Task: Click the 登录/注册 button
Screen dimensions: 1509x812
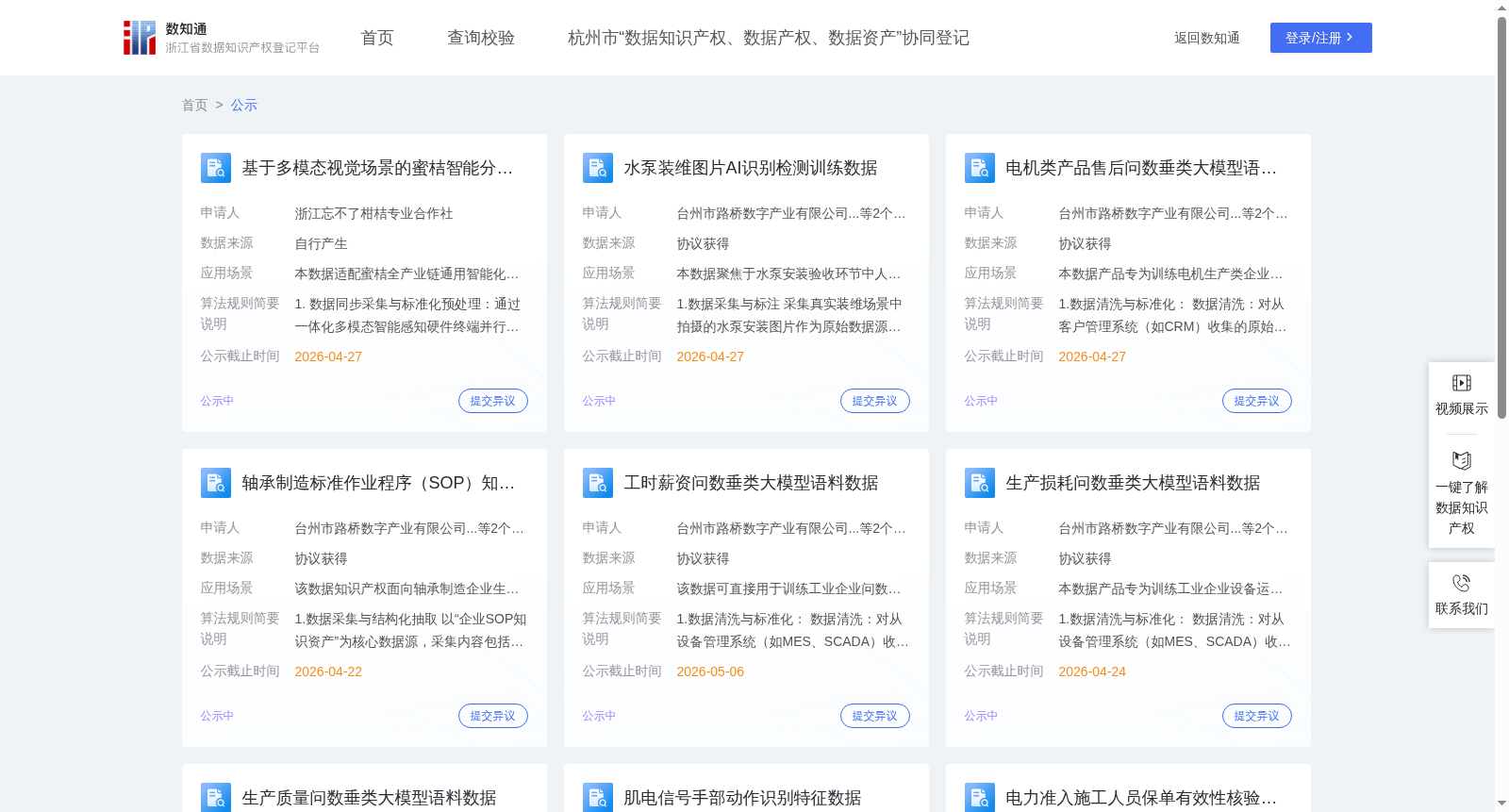Action: point(1320,38)
